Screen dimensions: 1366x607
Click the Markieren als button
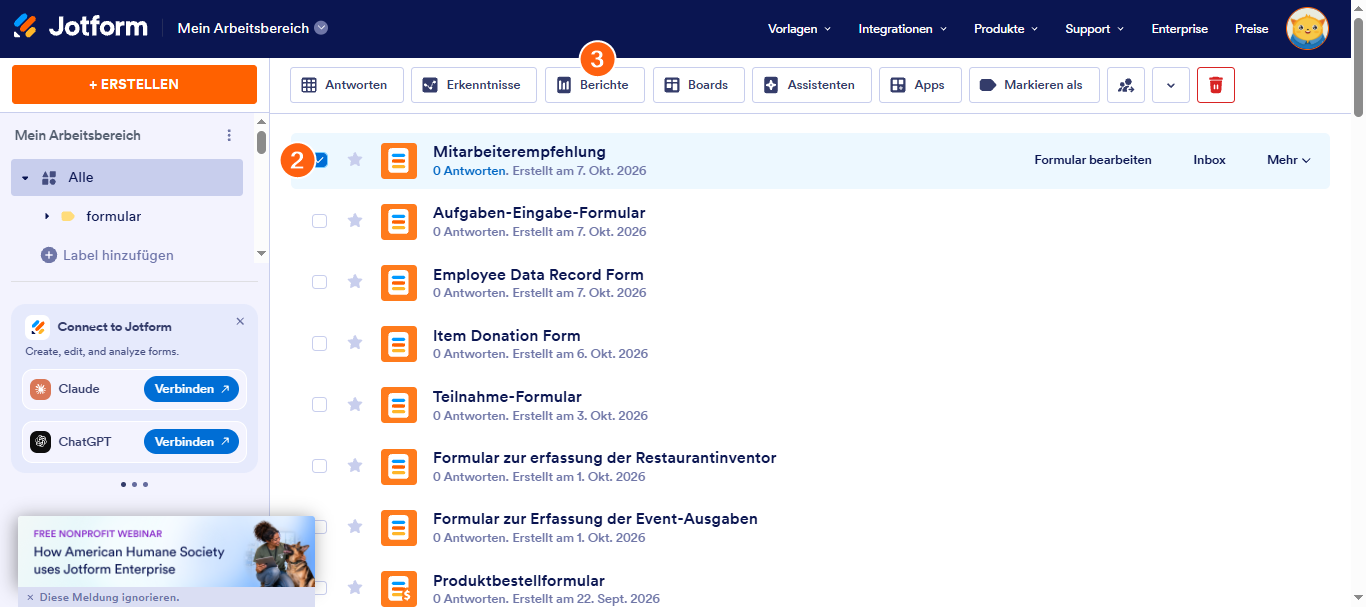pos(1034,85)
